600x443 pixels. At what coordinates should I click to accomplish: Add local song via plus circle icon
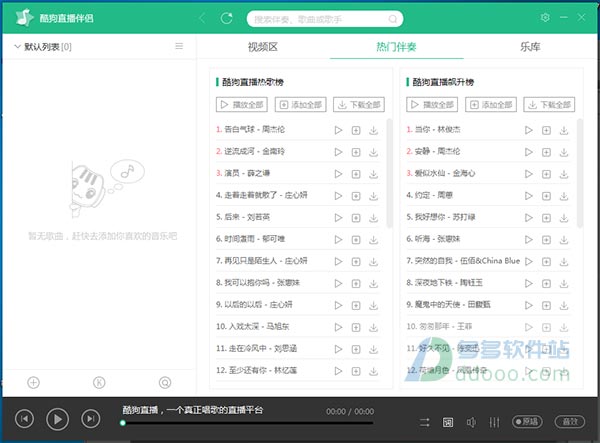coord(33,382)
